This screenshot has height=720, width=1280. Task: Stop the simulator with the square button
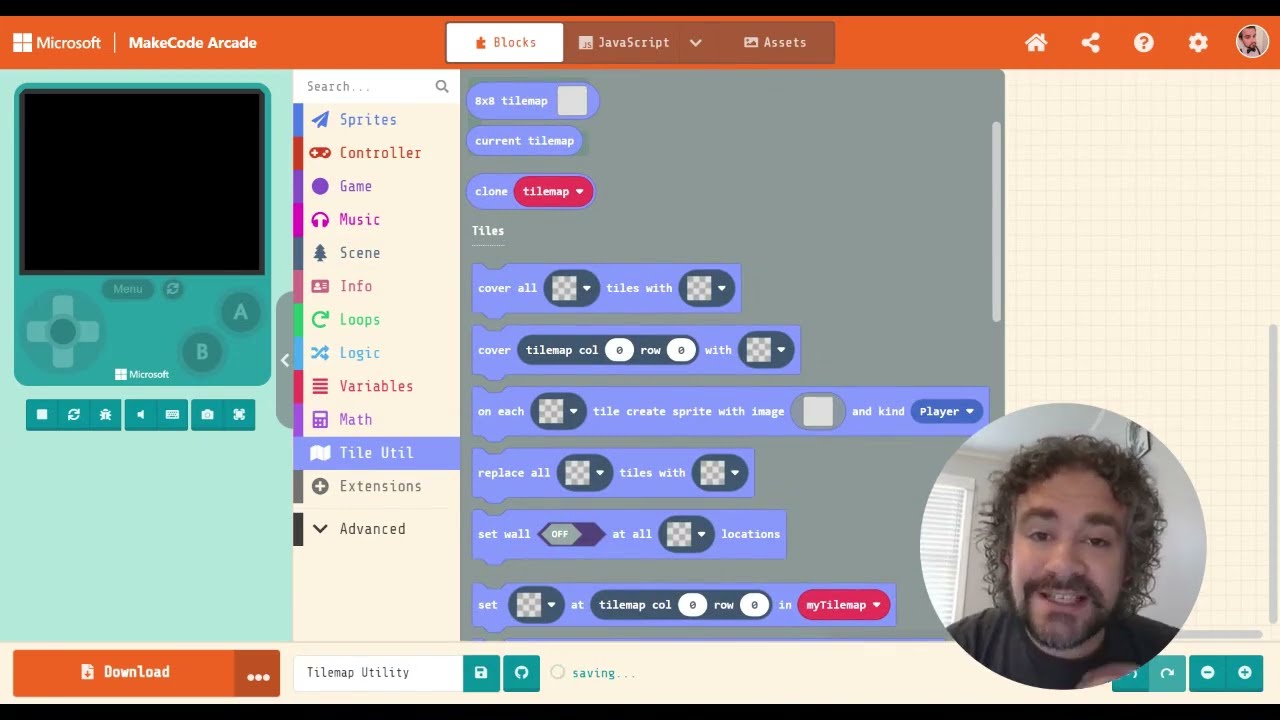pyautogui.click(x=42, y=414)
